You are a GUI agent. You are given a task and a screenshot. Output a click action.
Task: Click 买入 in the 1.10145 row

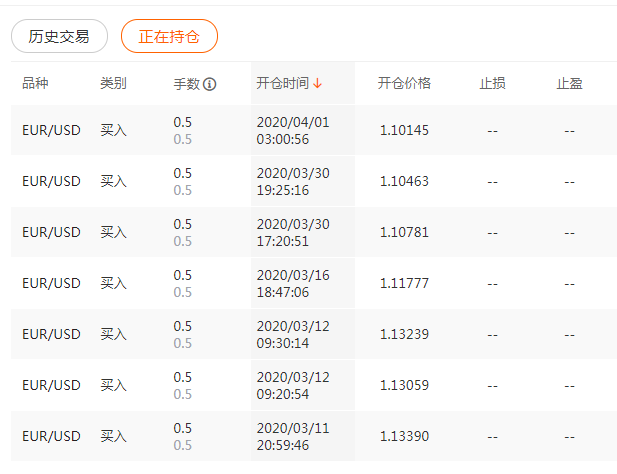coord(113,130)
